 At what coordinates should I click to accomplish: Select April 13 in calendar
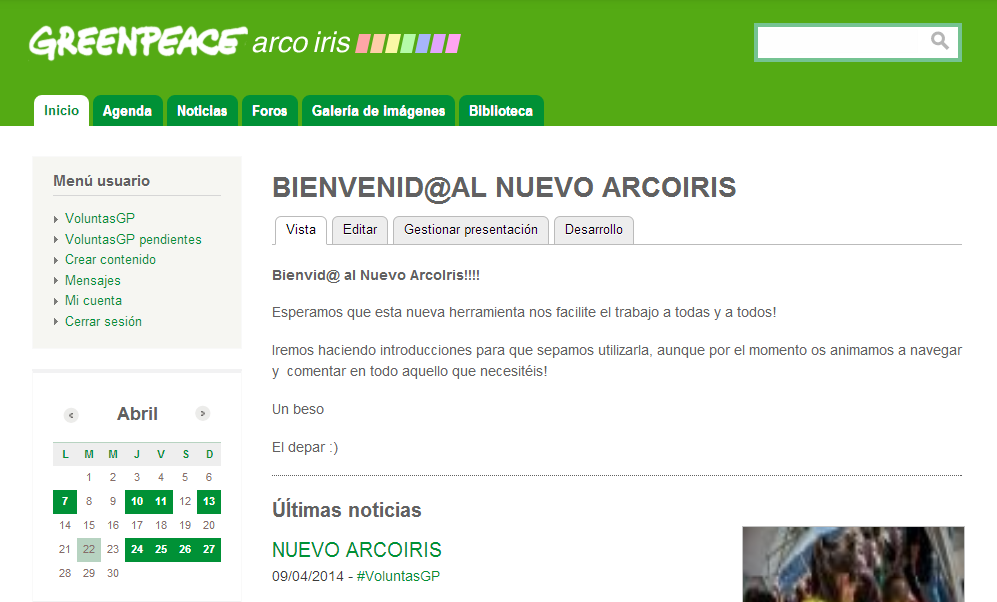(x=209, y=502)
